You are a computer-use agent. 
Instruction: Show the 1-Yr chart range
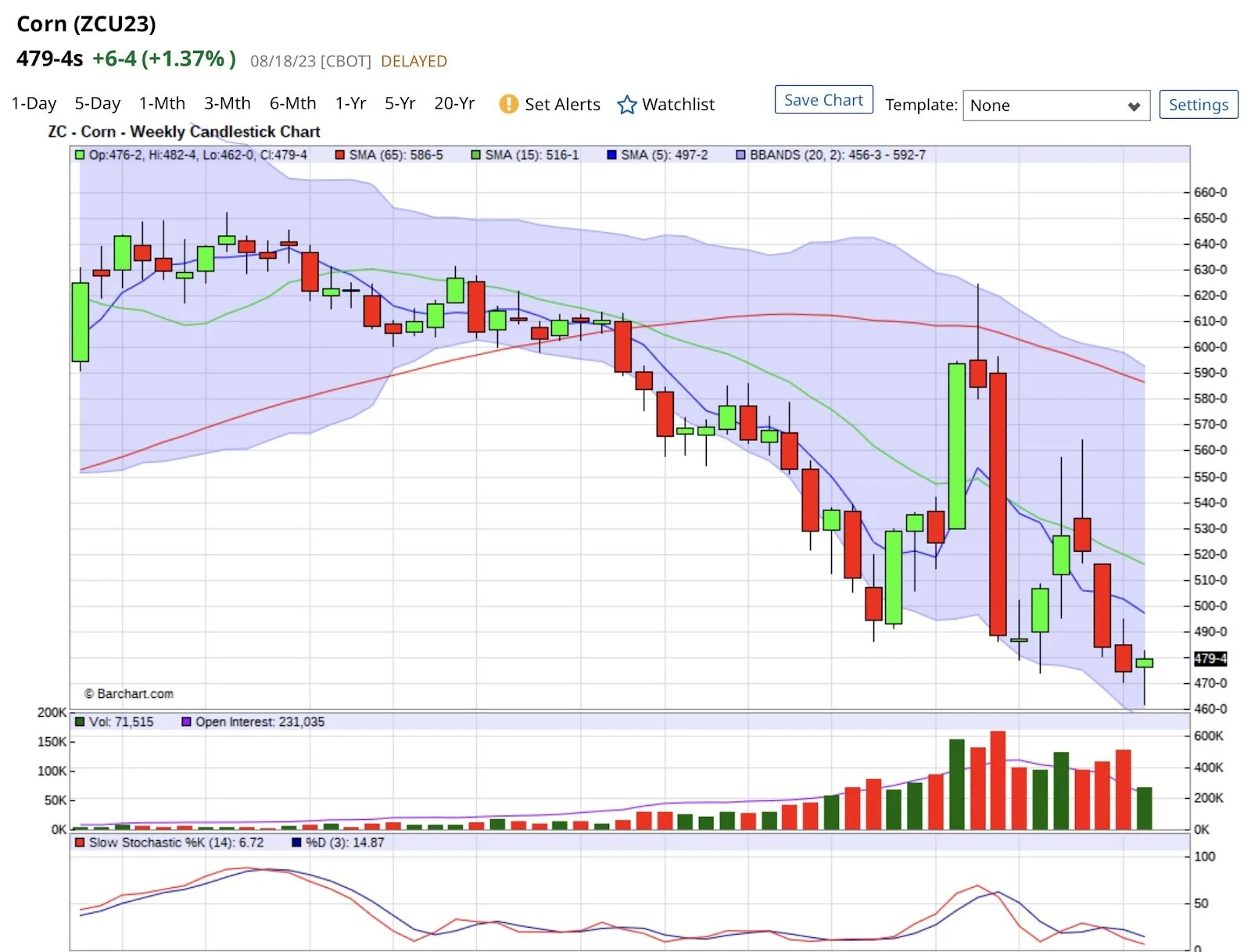350,104
